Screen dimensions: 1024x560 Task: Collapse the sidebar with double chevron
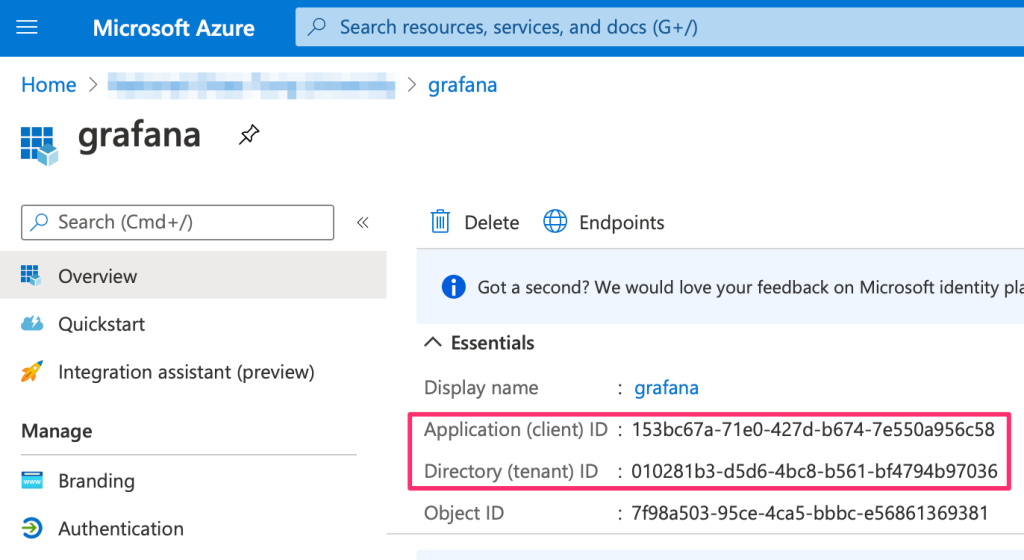(363, 223)
